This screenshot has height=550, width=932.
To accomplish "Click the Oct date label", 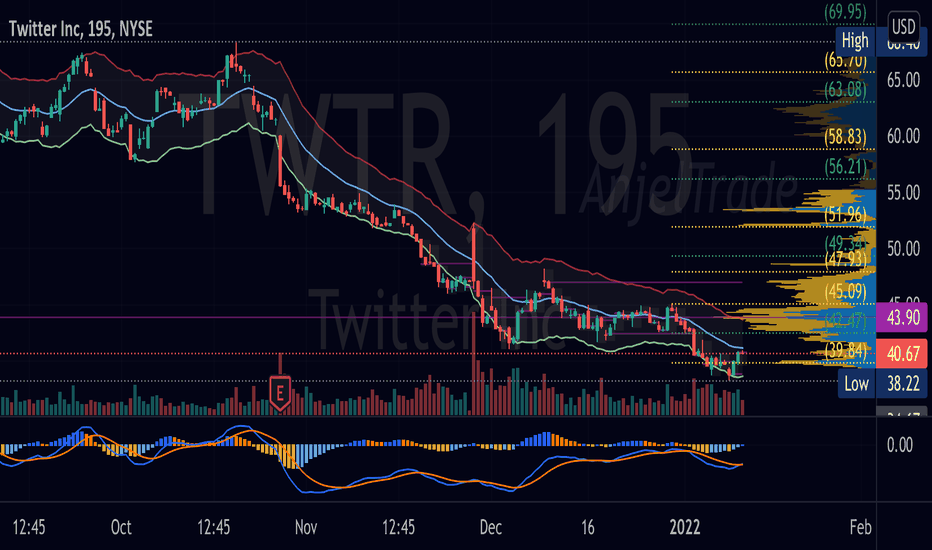I will click(121, 527).
